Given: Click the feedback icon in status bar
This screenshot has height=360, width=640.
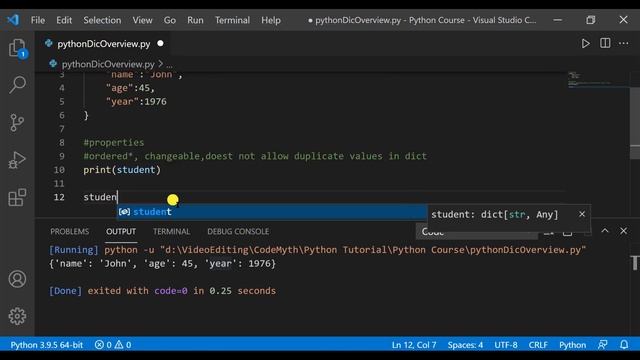Looking at the screenshot, I should point(602,344).
